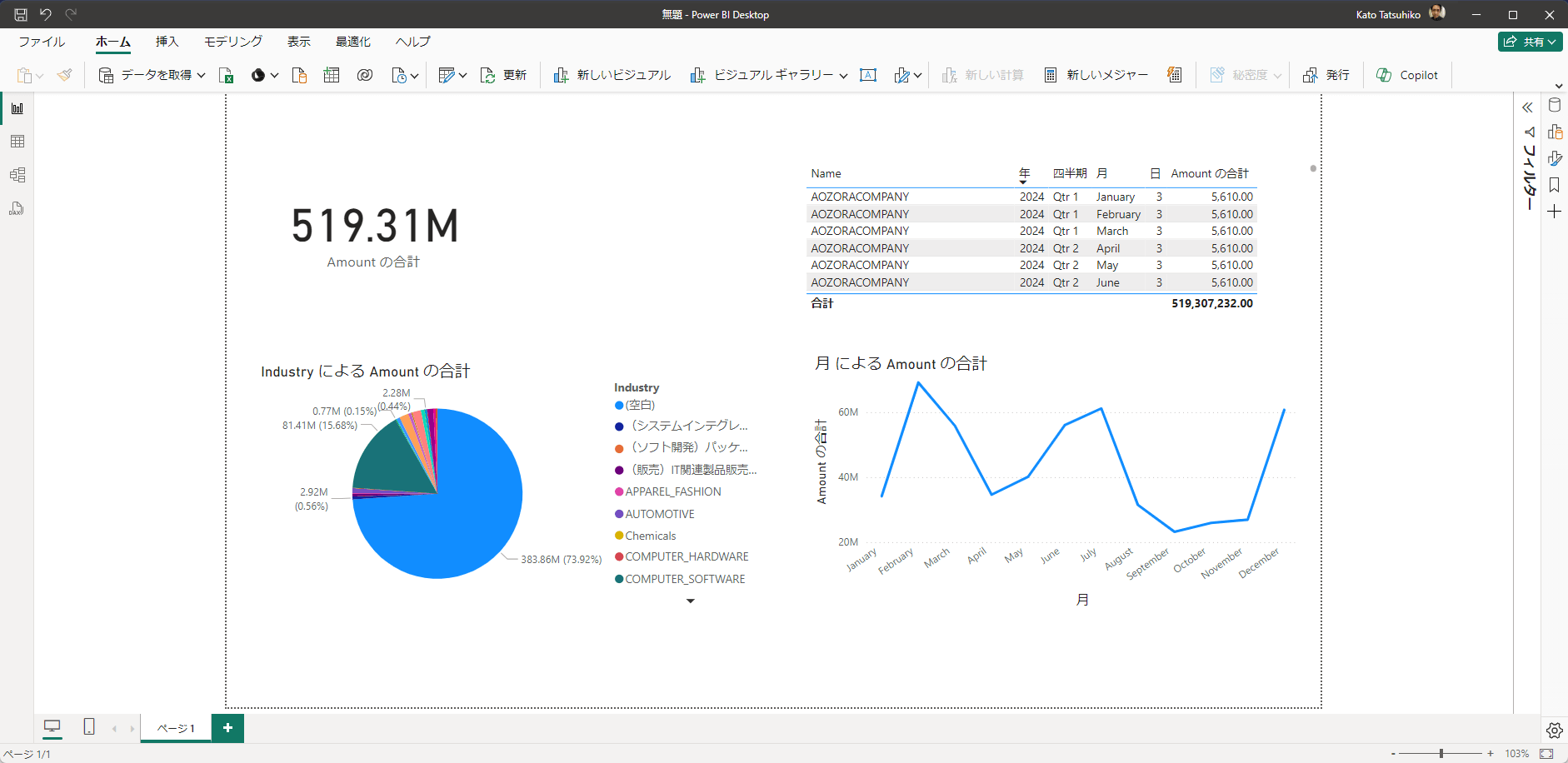Open the ファイル menu
Viewport: 1568px width, 763px height.
point(42,42)
